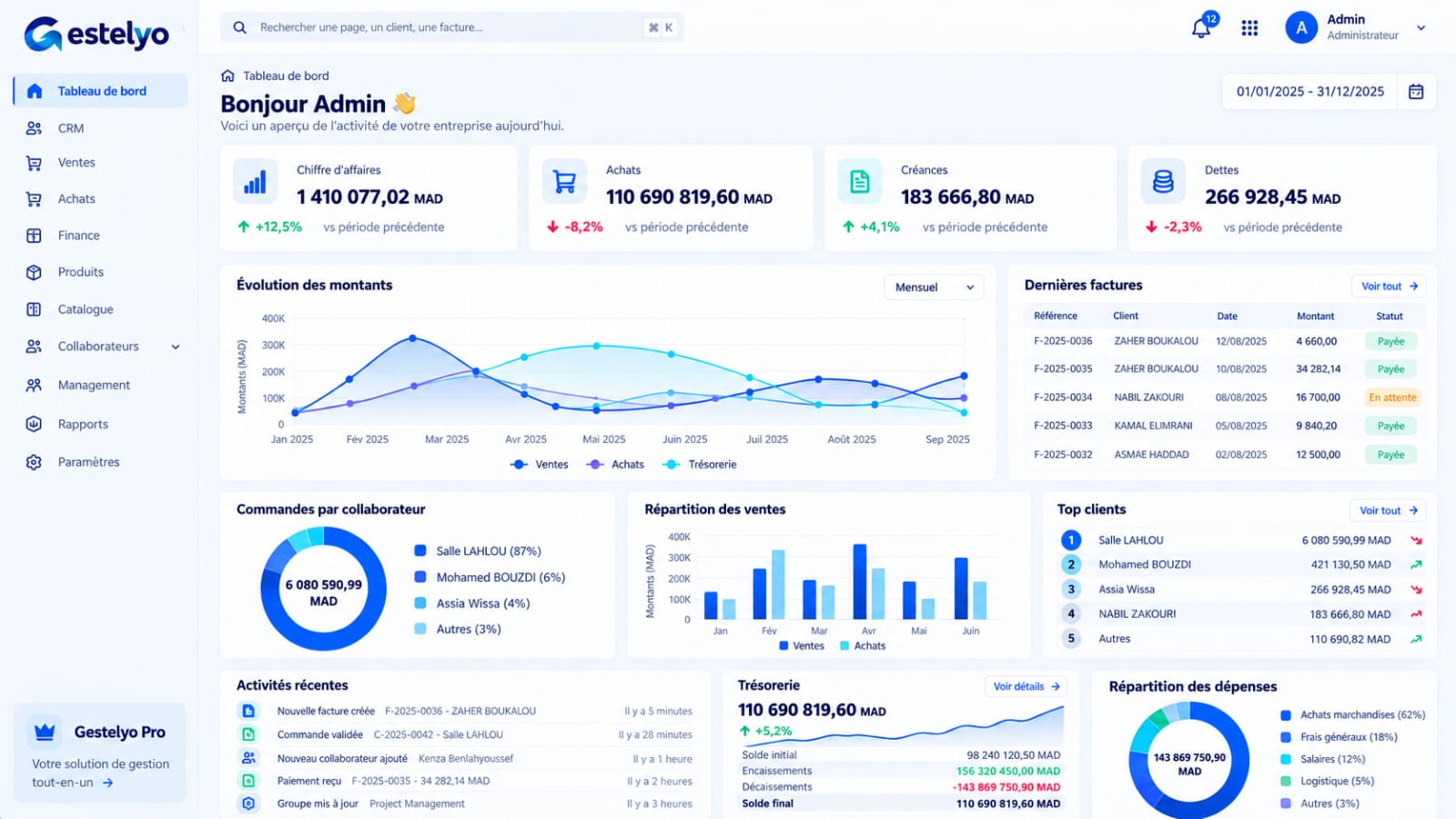Click Salle LAHLOU color swatch in commandes legend
This screenshot has width=1456, height=819.
coord(420,551)
